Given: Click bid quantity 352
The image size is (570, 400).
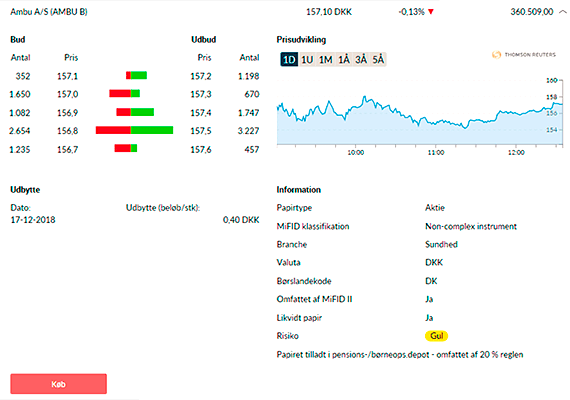Looking at the screenshot, I should coord(23,76).
